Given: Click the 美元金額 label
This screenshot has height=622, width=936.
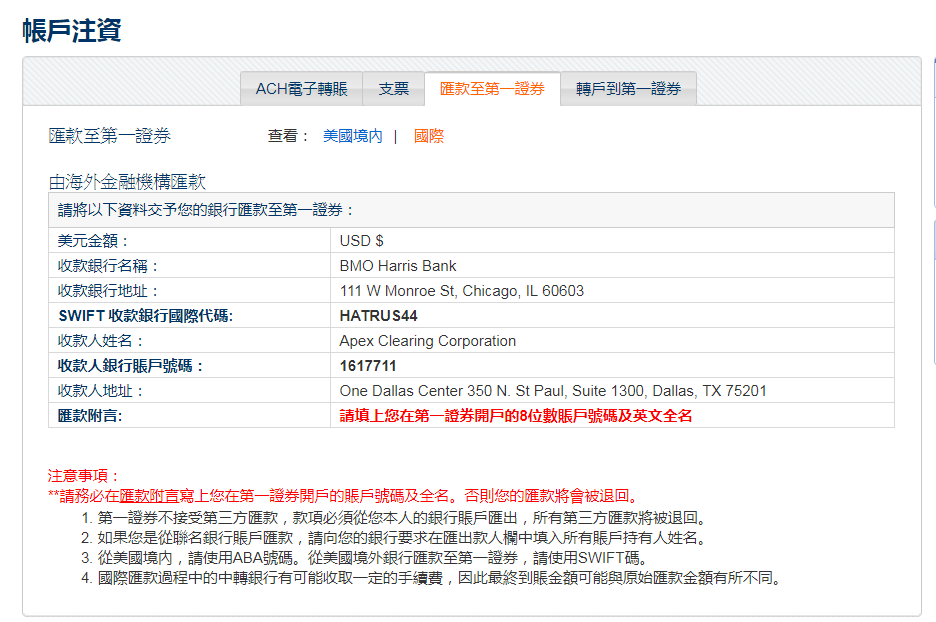Looking at the screenshot, I should 93,241.
